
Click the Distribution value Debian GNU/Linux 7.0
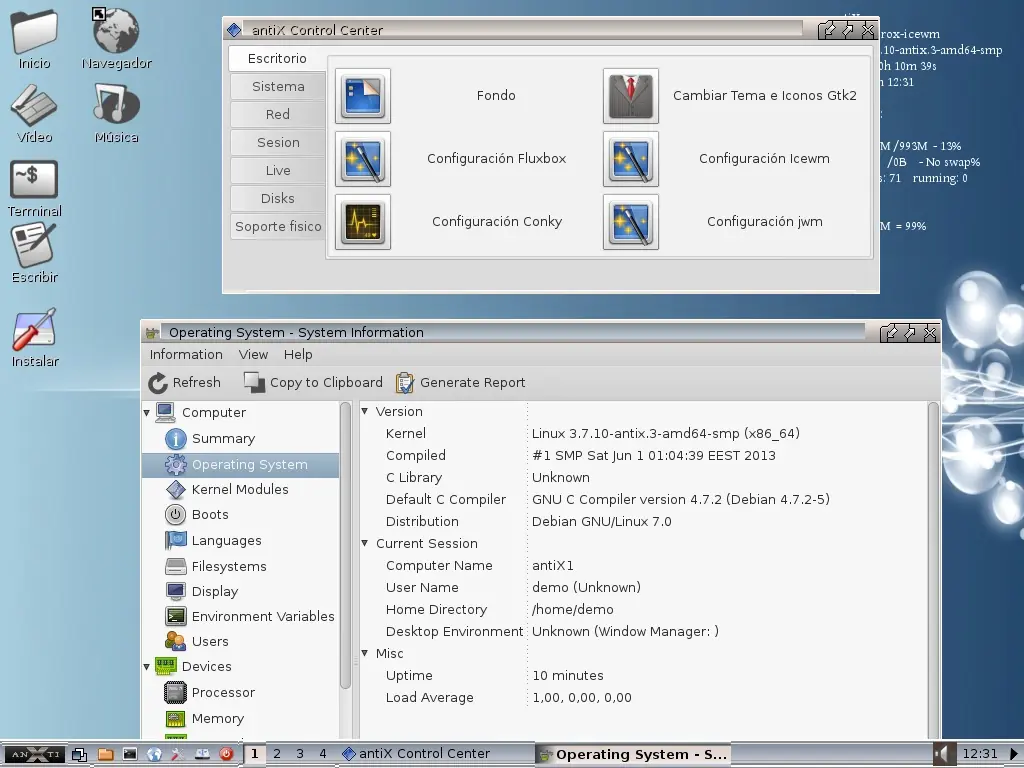(601, 522)
